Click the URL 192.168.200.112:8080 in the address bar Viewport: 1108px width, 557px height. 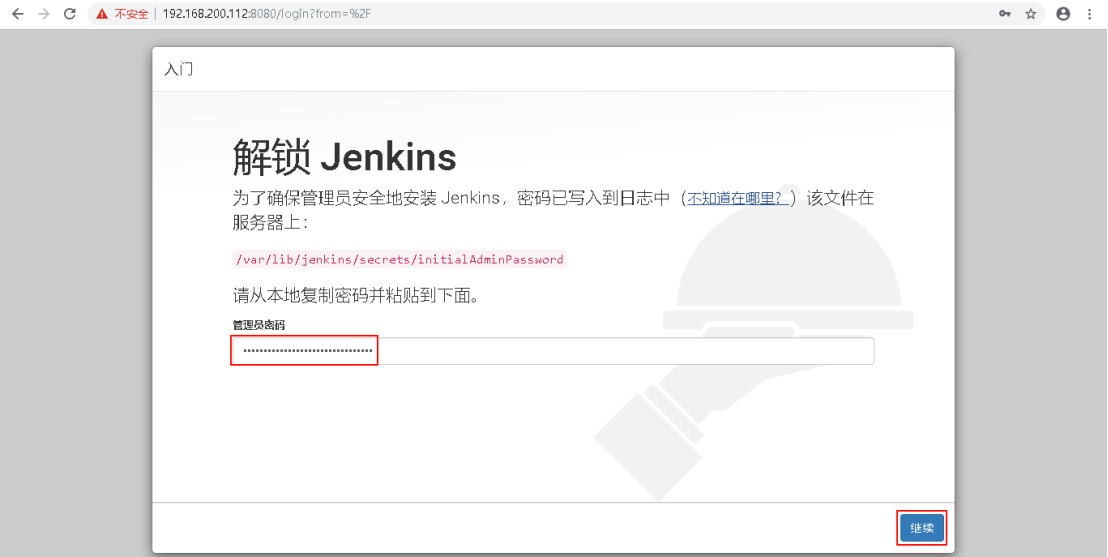tap(266, 13)
